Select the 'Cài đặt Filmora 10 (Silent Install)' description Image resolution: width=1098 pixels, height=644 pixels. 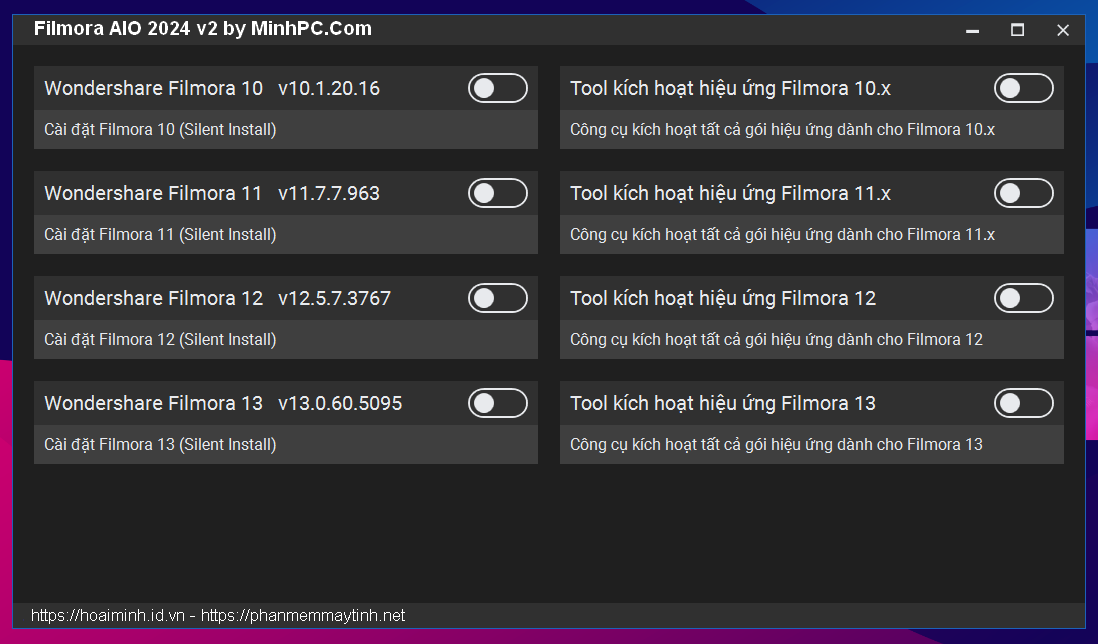(160, 130)
